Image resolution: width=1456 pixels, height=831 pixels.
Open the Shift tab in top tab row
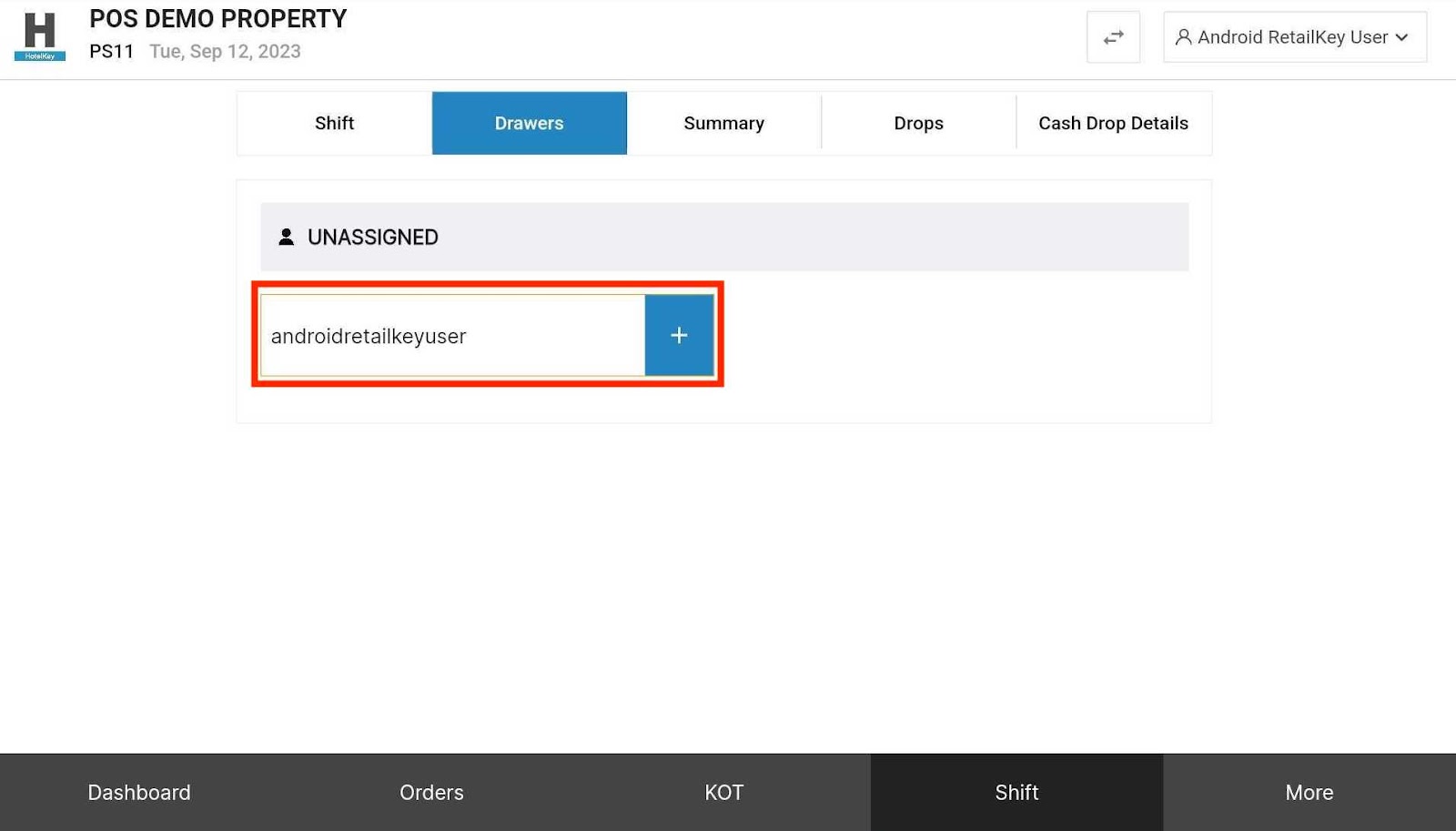tap(334, 123)
